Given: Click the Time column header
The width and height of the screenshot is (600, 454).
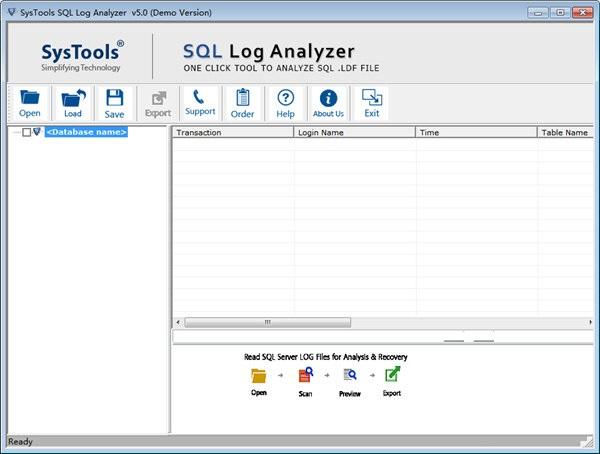Looking at the screenshot, I should [475, 132].
